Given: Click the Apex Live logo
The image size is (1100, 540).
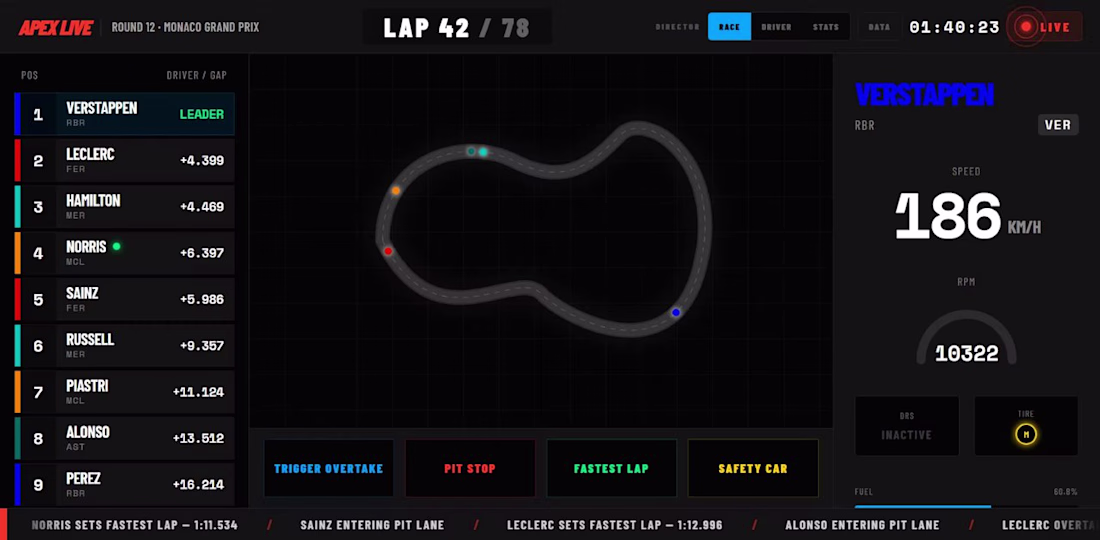Looking at the screenshot, I should click(x=56, y=27).
